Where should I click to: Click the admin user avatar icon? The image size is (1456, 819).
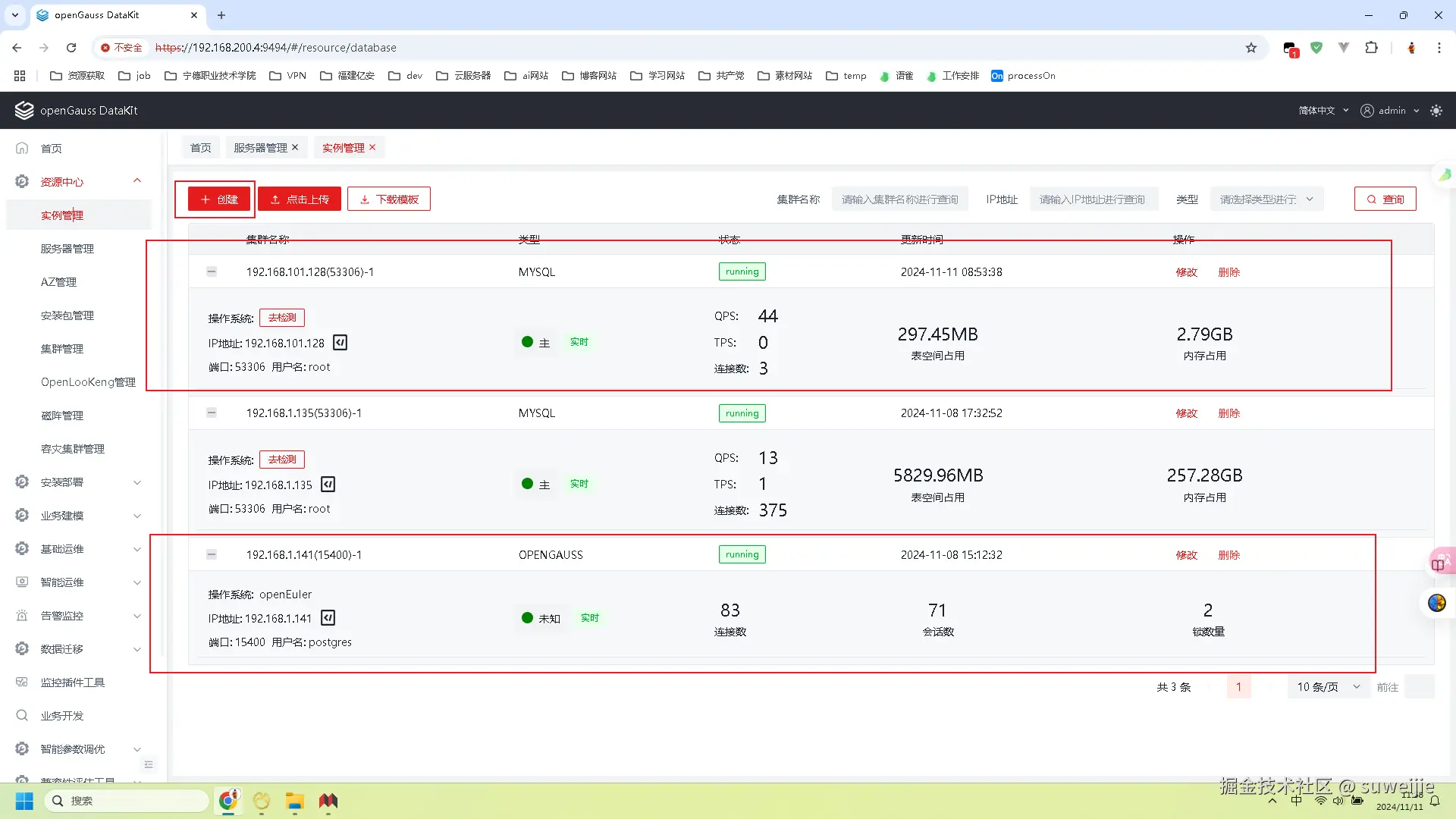(1367, 111)
